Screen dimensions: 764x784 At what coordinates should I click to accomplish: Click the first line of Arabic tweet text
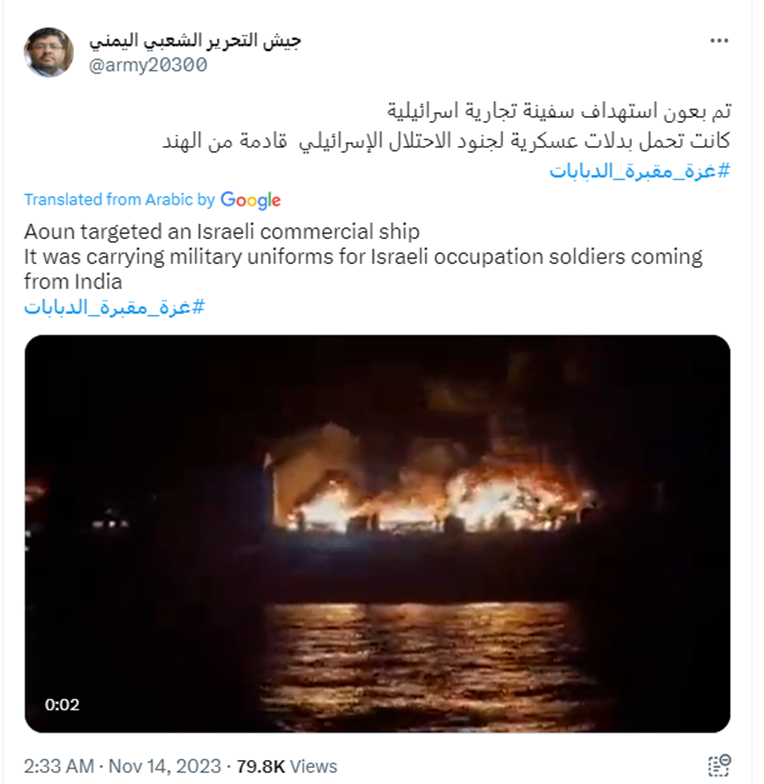point(558,110)
